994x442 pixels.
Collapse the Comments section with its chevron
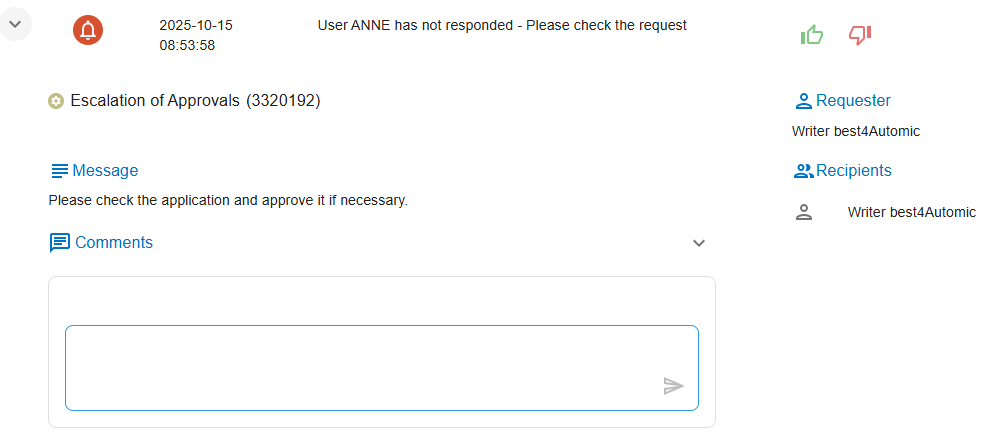[699, 243]
